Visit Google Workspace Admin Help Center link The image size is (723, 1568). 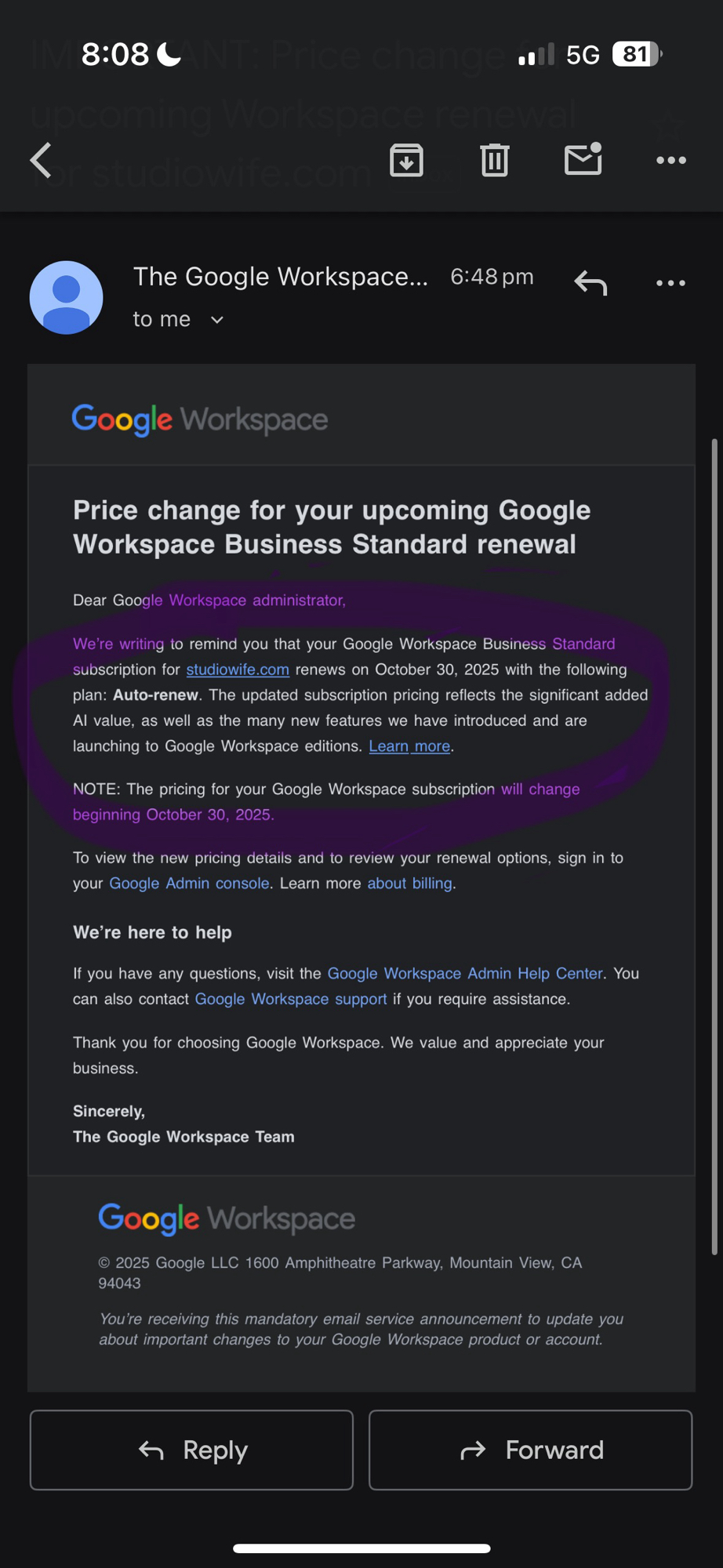click(x=465, y=974)
